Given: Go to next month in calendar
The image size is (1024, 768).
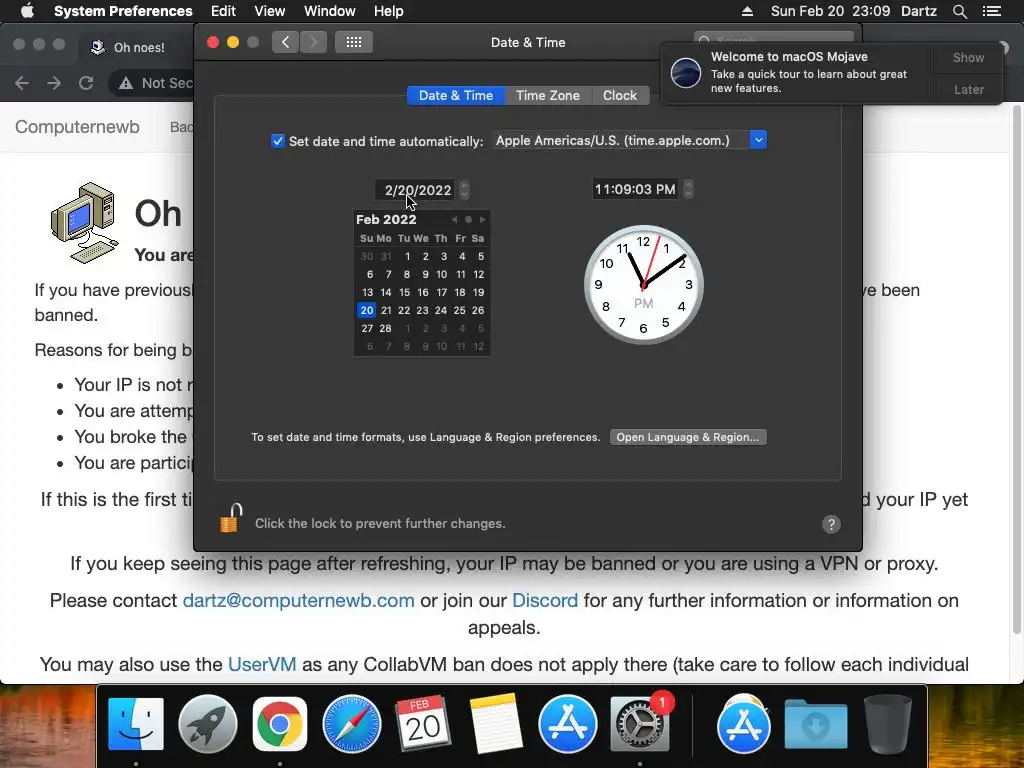Looking at the screenshot, I should (483, 219).
